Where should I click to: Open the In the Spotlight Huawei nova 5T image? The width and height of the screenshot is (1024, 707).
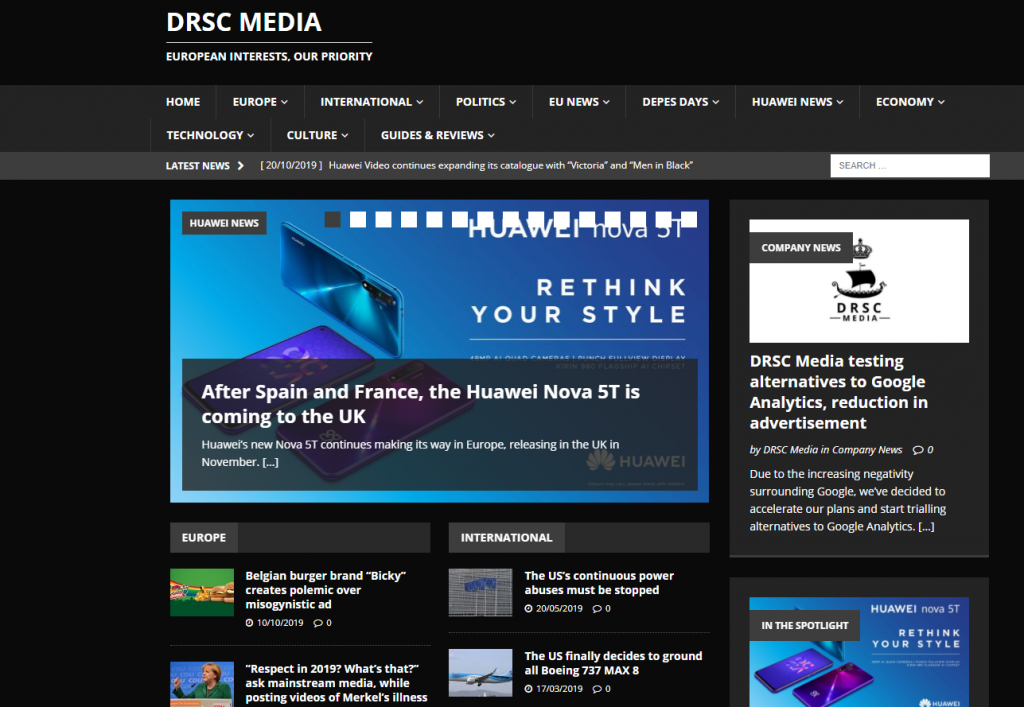[x=859, y=652]
